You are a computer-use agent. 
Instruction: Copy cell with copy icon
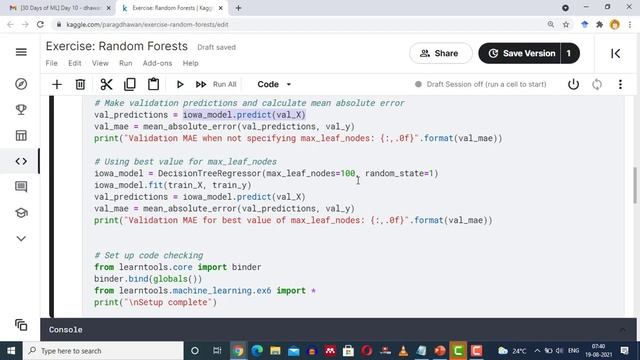click(130, 84)
